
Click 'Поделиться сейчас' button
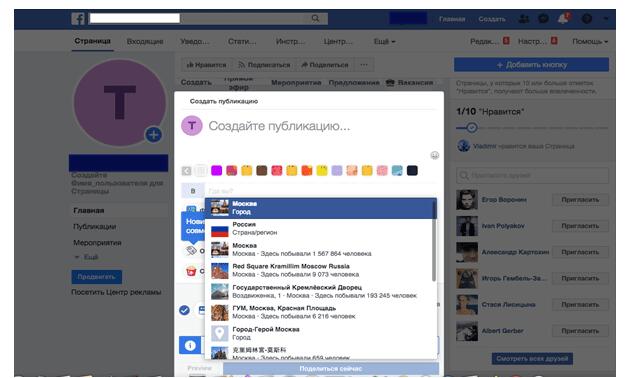coord(331,369)
